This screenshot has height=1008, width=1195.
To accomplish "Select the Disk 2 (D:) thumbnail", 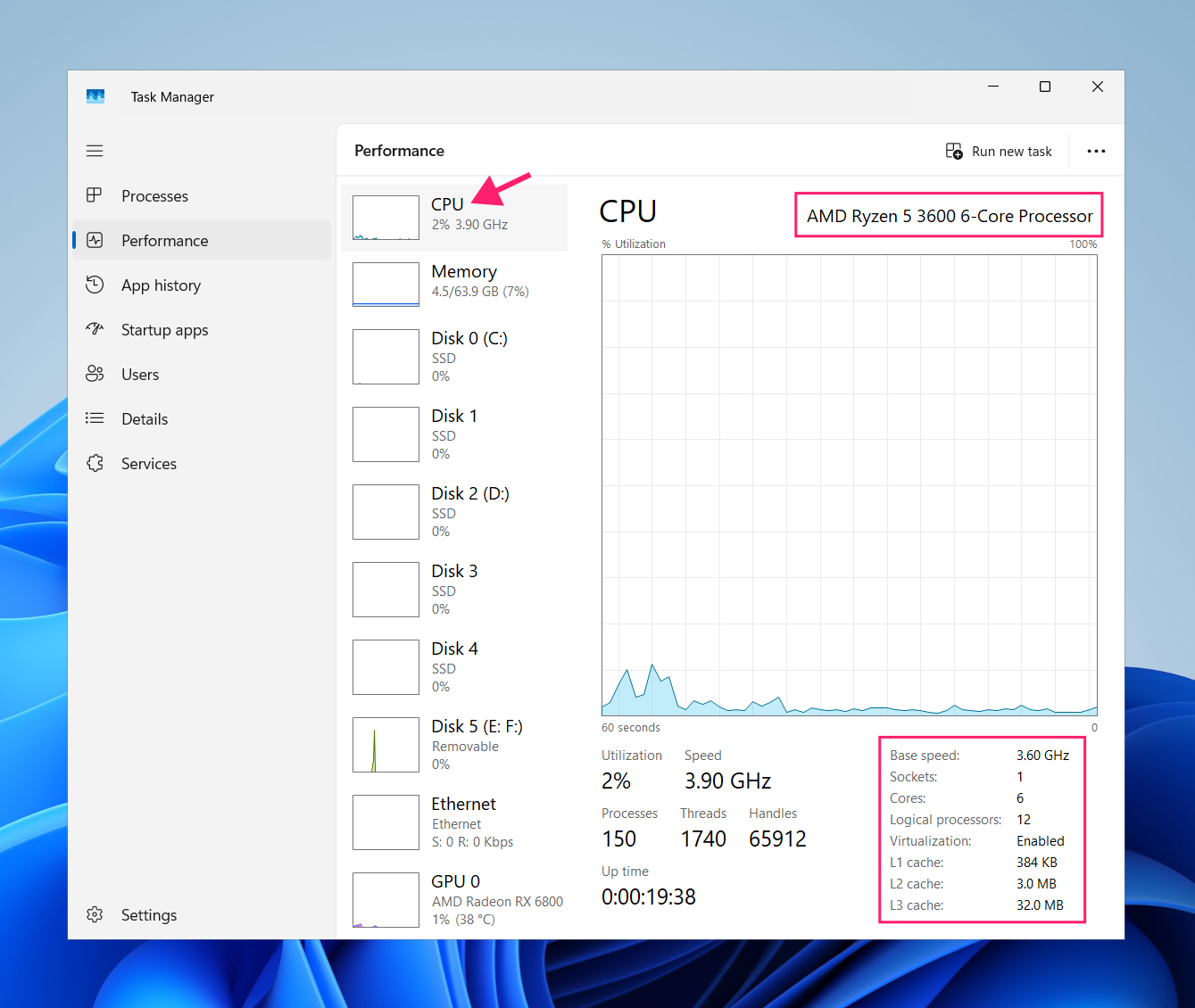I will click(386, 512).
